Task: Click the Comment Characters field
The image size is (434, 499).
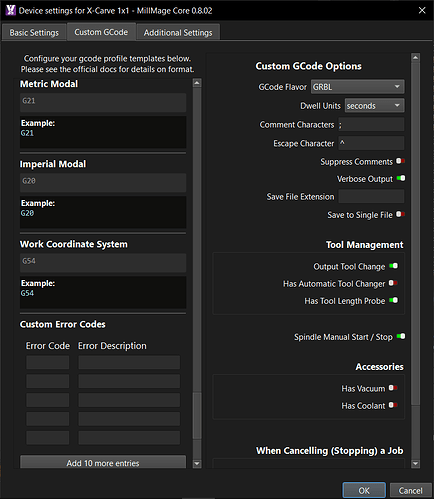Action: (371, 125)
